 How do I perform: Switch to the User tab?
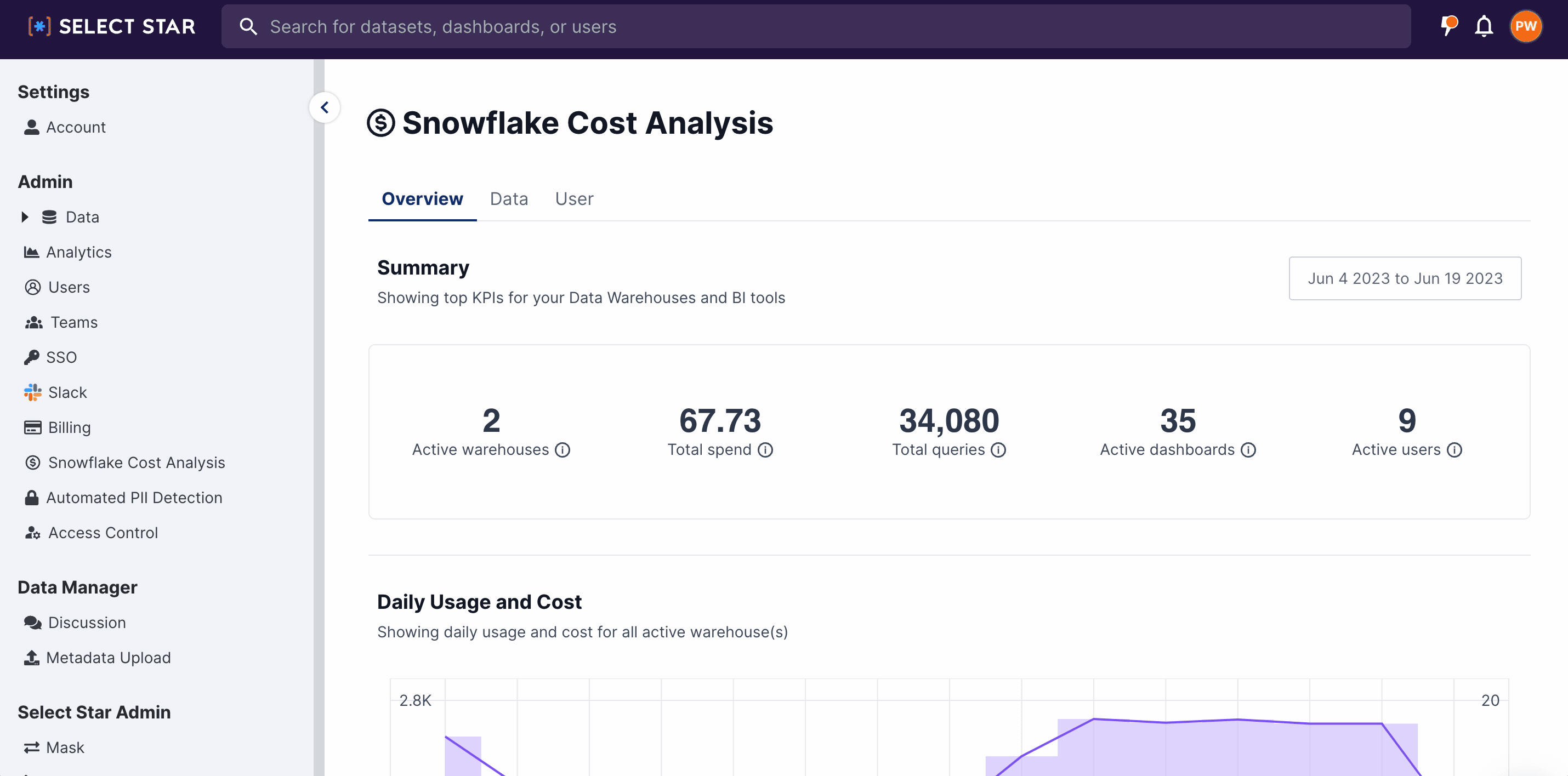pos(573,199)
